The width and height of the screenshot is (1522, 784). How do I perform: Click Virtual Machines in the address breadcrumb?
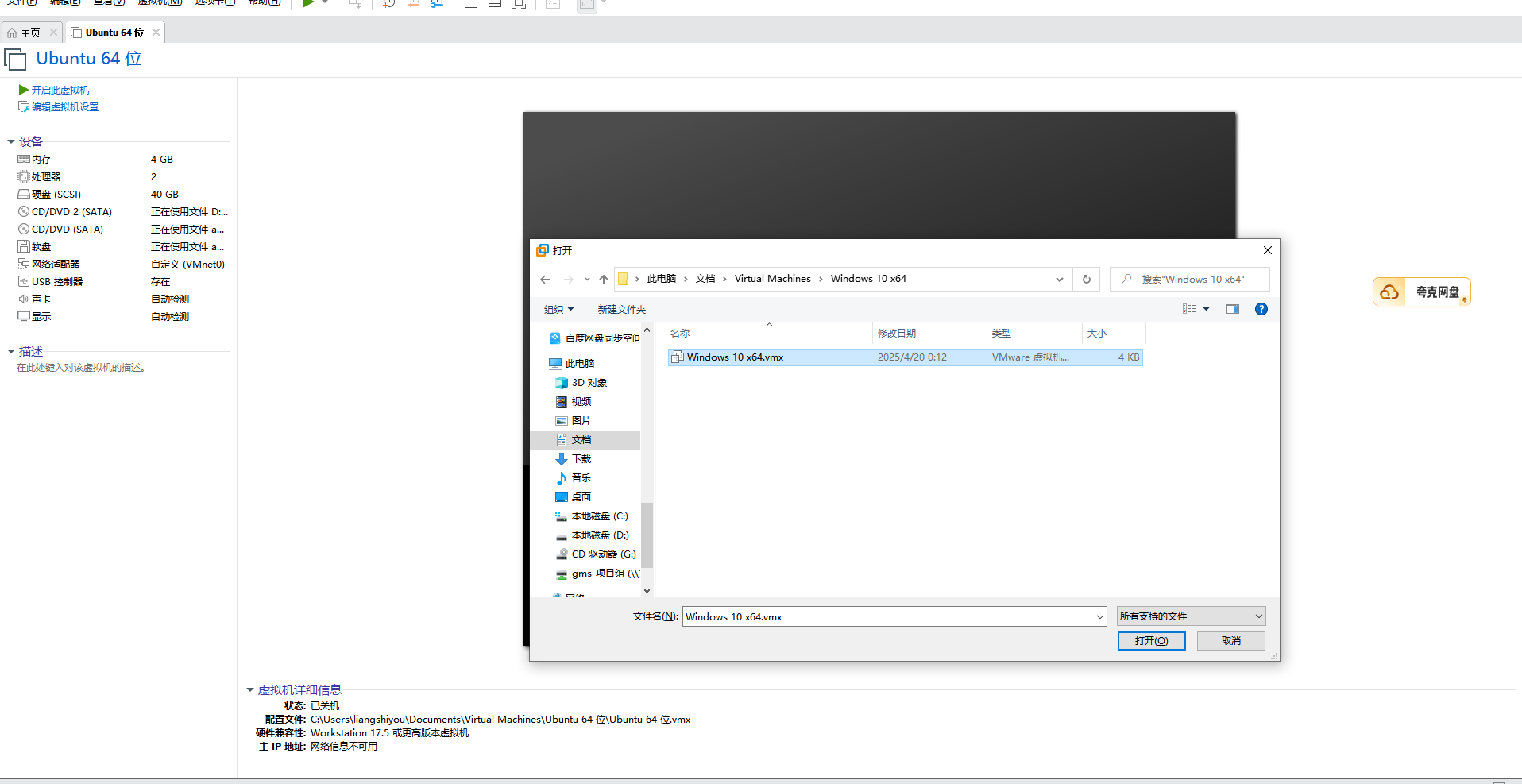tap(773, 279)
